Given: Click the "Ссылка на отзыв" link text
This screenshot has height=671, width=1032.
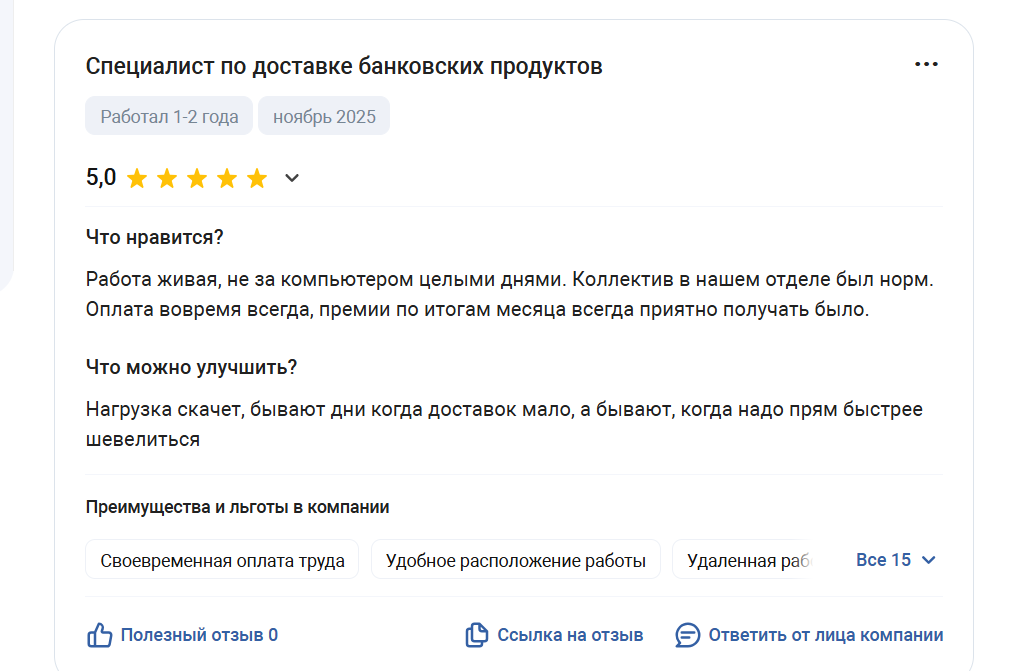Looking at the screenshot, I should (x=570, y=635).
